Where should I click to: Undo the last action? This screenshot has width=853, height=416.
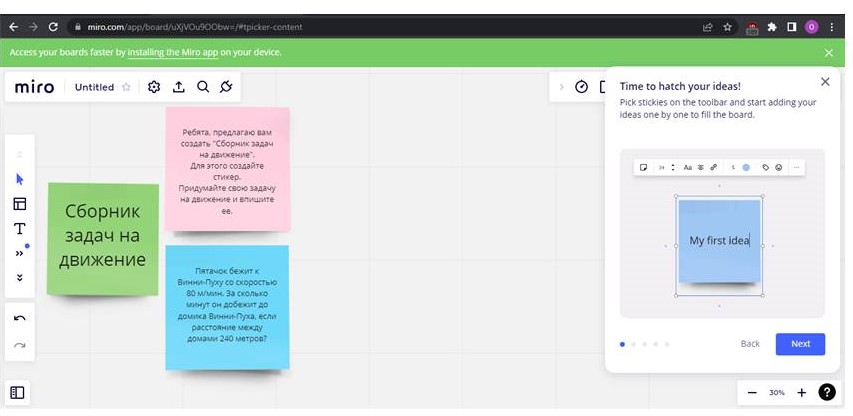tap(19, 318)
